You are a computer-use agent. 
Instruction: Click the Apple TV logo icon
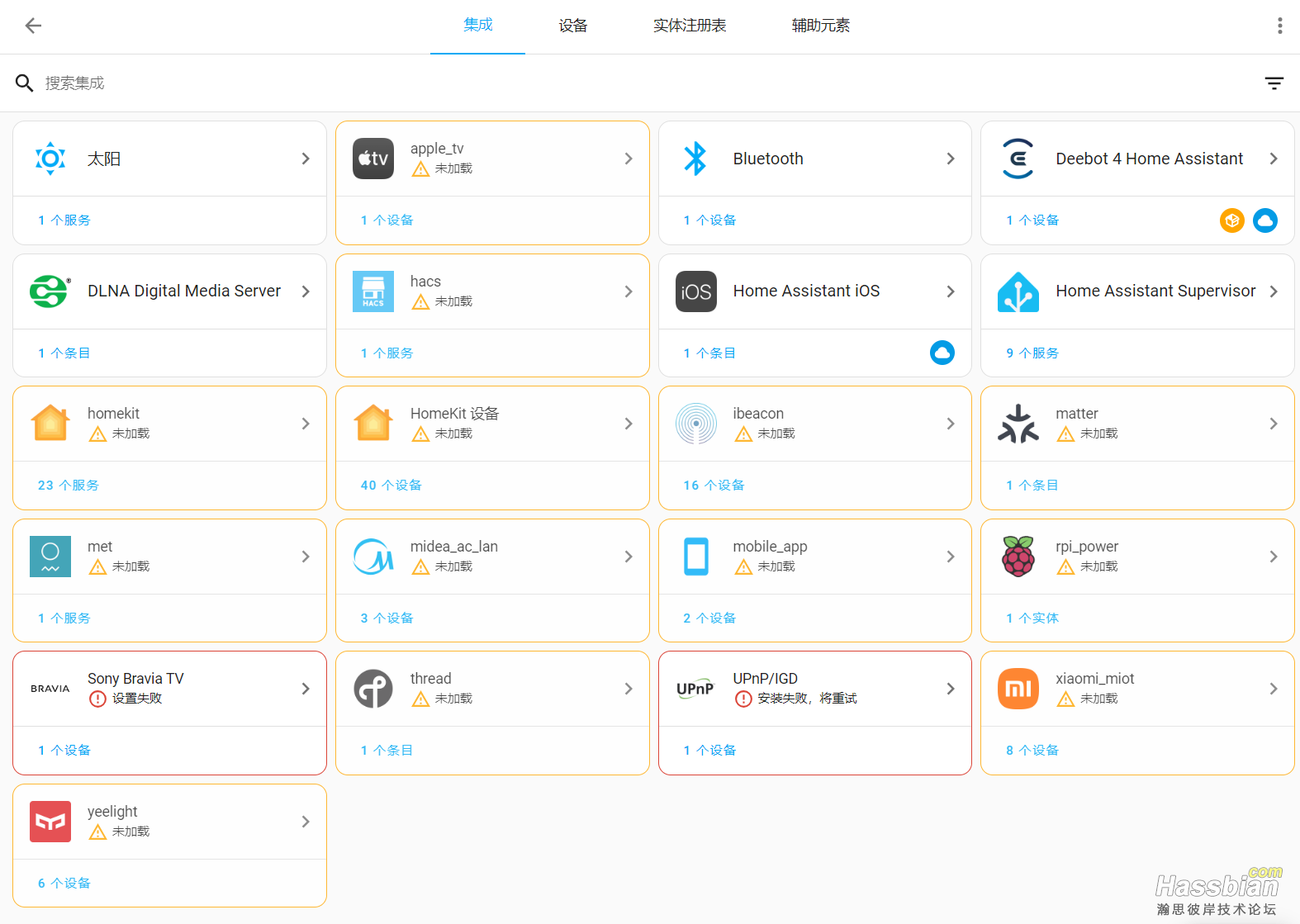click(x=373, y=159)
